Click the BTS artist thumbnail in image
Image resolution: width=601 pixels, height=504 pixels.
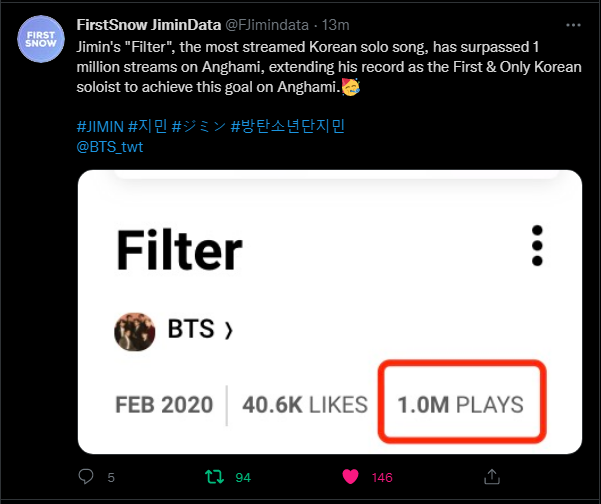135,332
